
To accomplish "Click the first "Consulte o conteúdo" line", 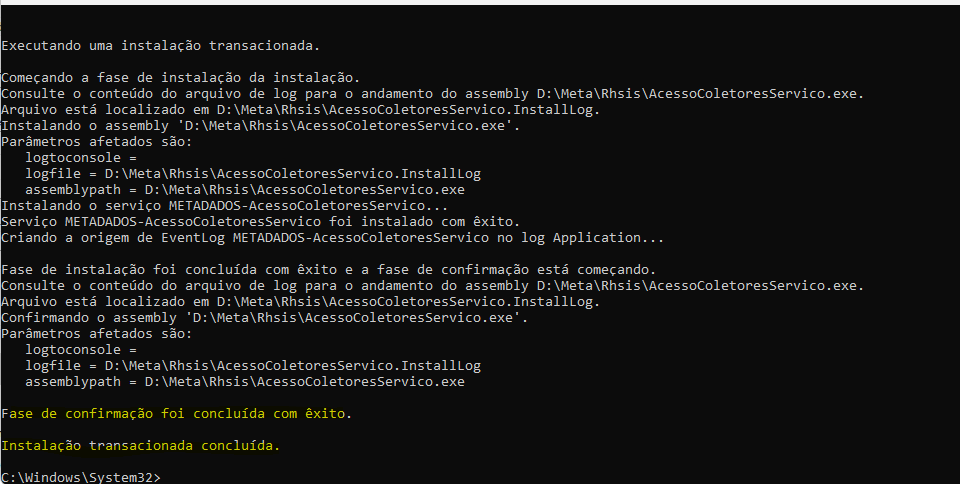I will point(432,93).
